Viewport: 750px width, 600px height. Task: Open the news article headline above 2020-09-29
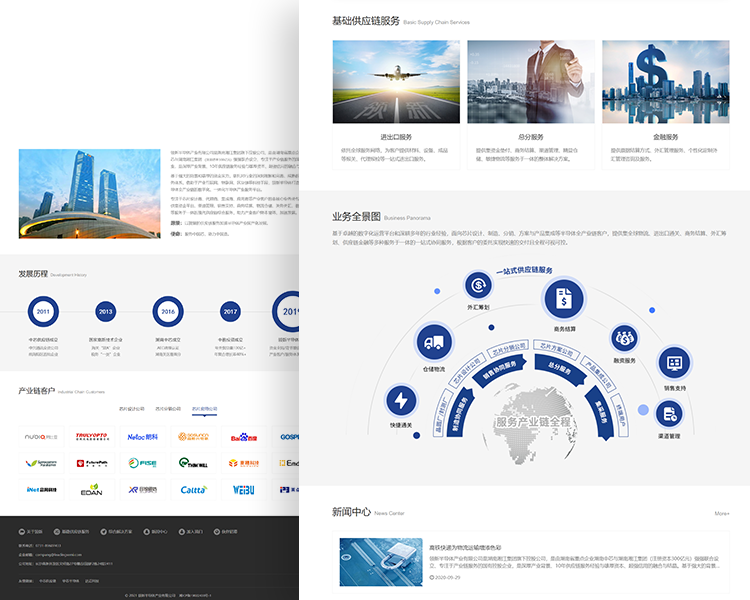click(465, 547)
